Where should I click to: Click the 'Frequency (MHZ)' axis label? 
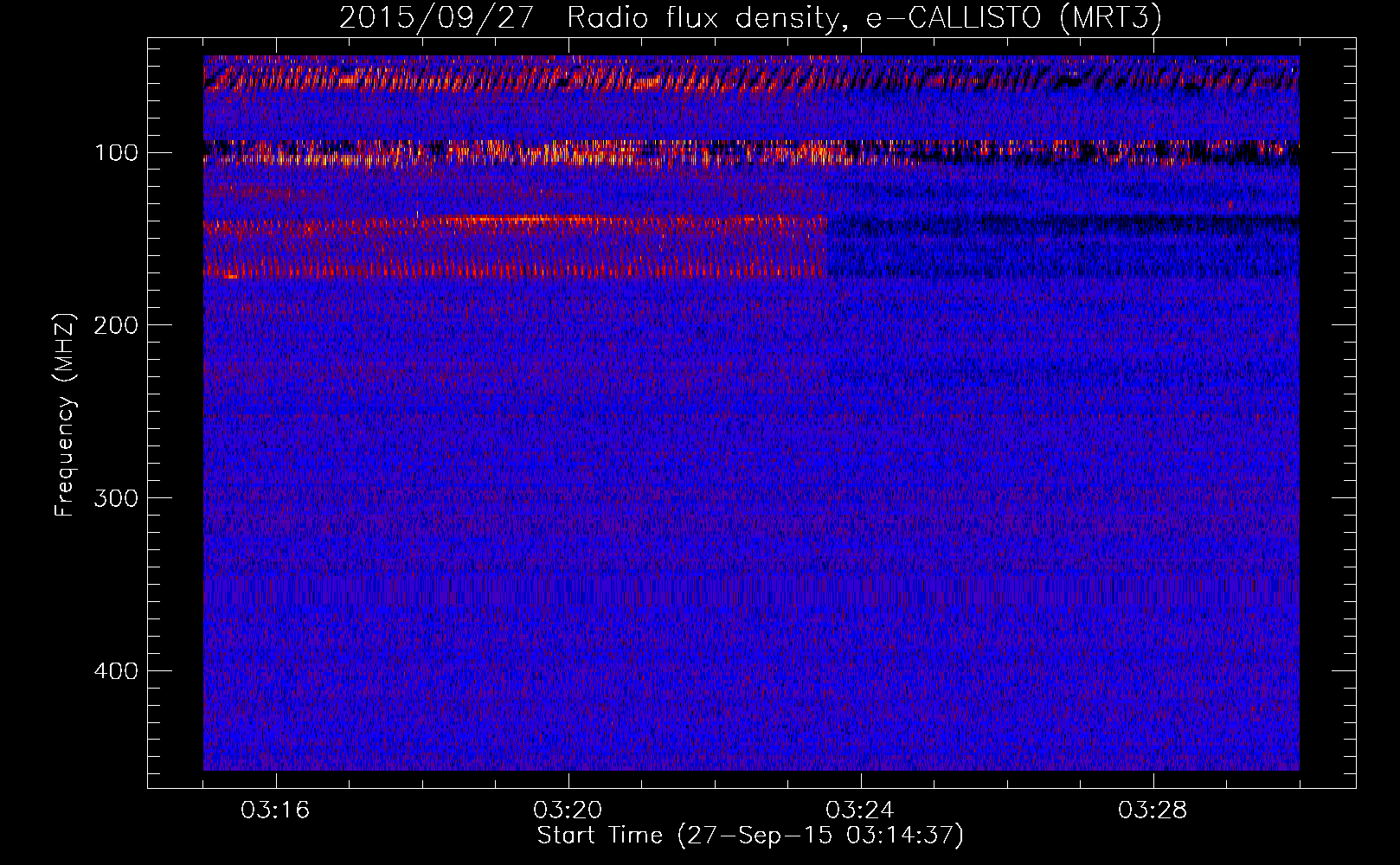tap(65, 415)
